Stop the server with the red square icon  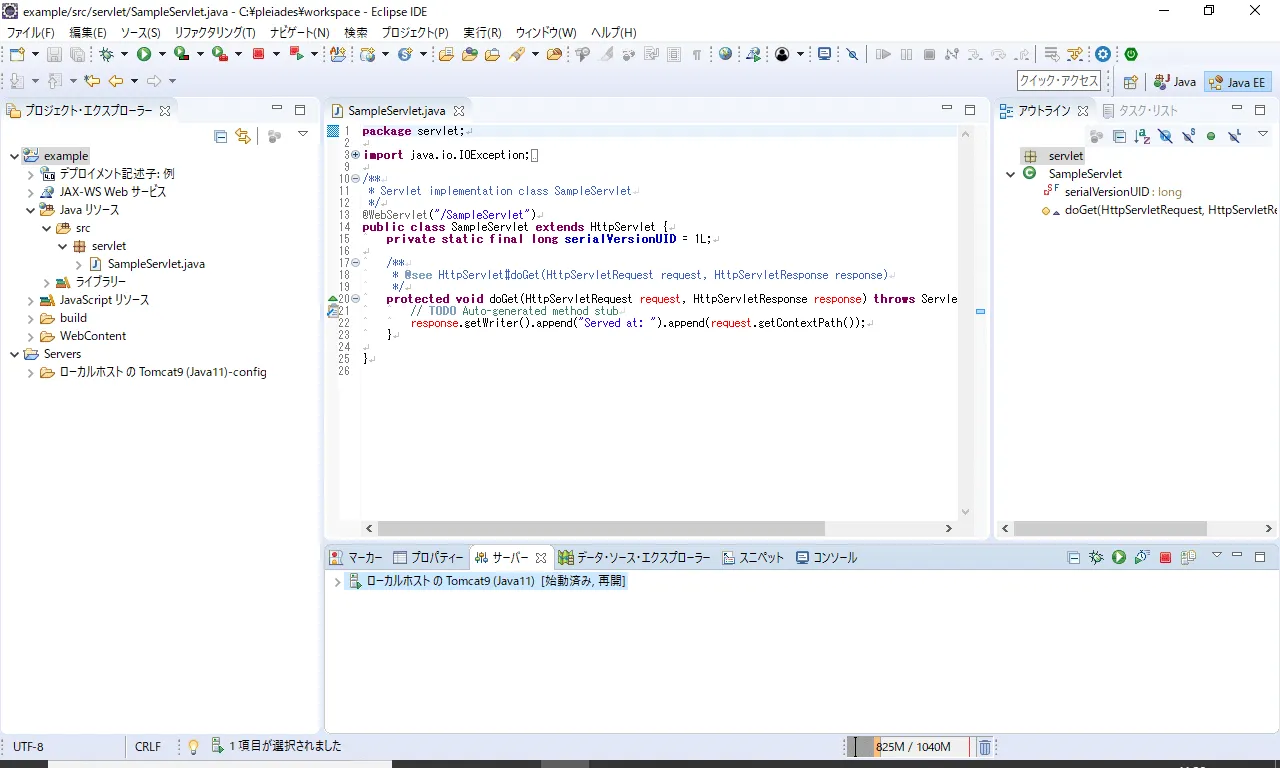(x=1165, y=558)
